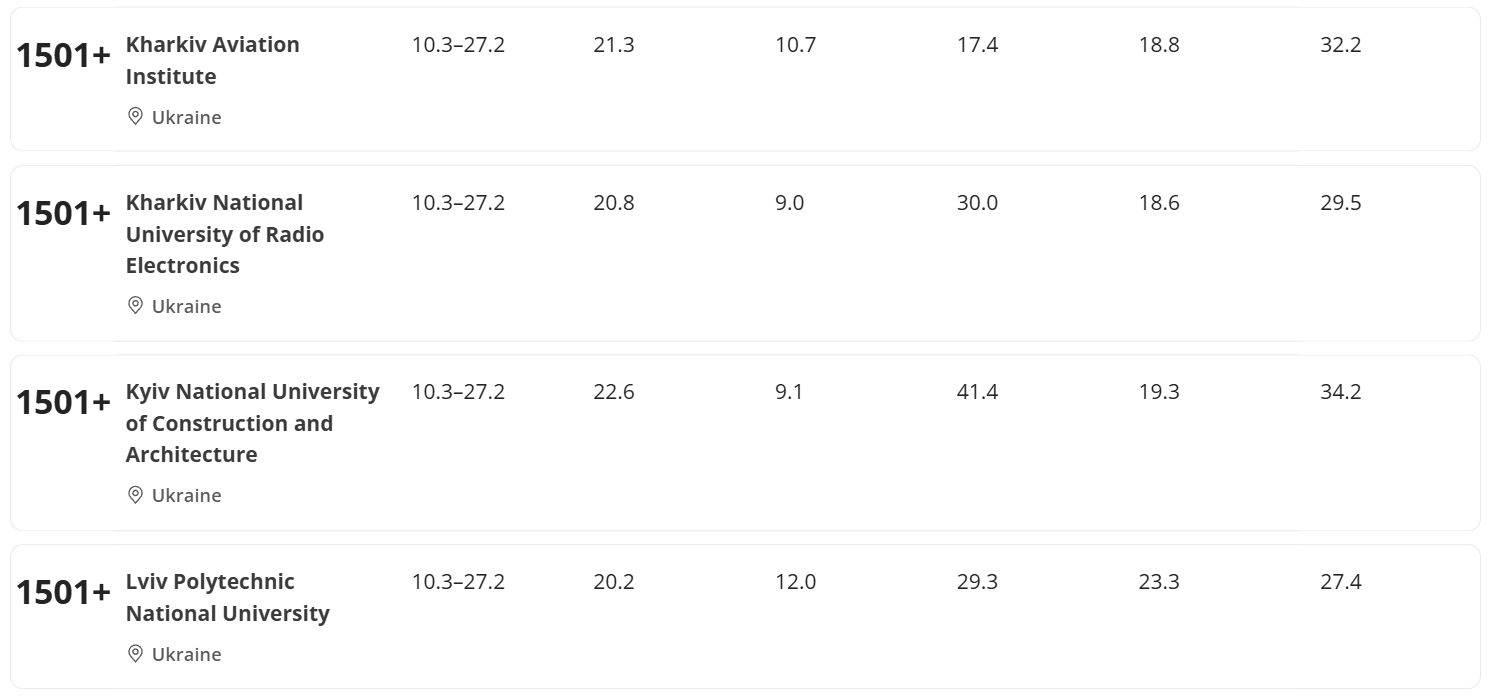Click overall score 10.3–27.2 for Kharkiv Aviation Institute

[458, 45]
